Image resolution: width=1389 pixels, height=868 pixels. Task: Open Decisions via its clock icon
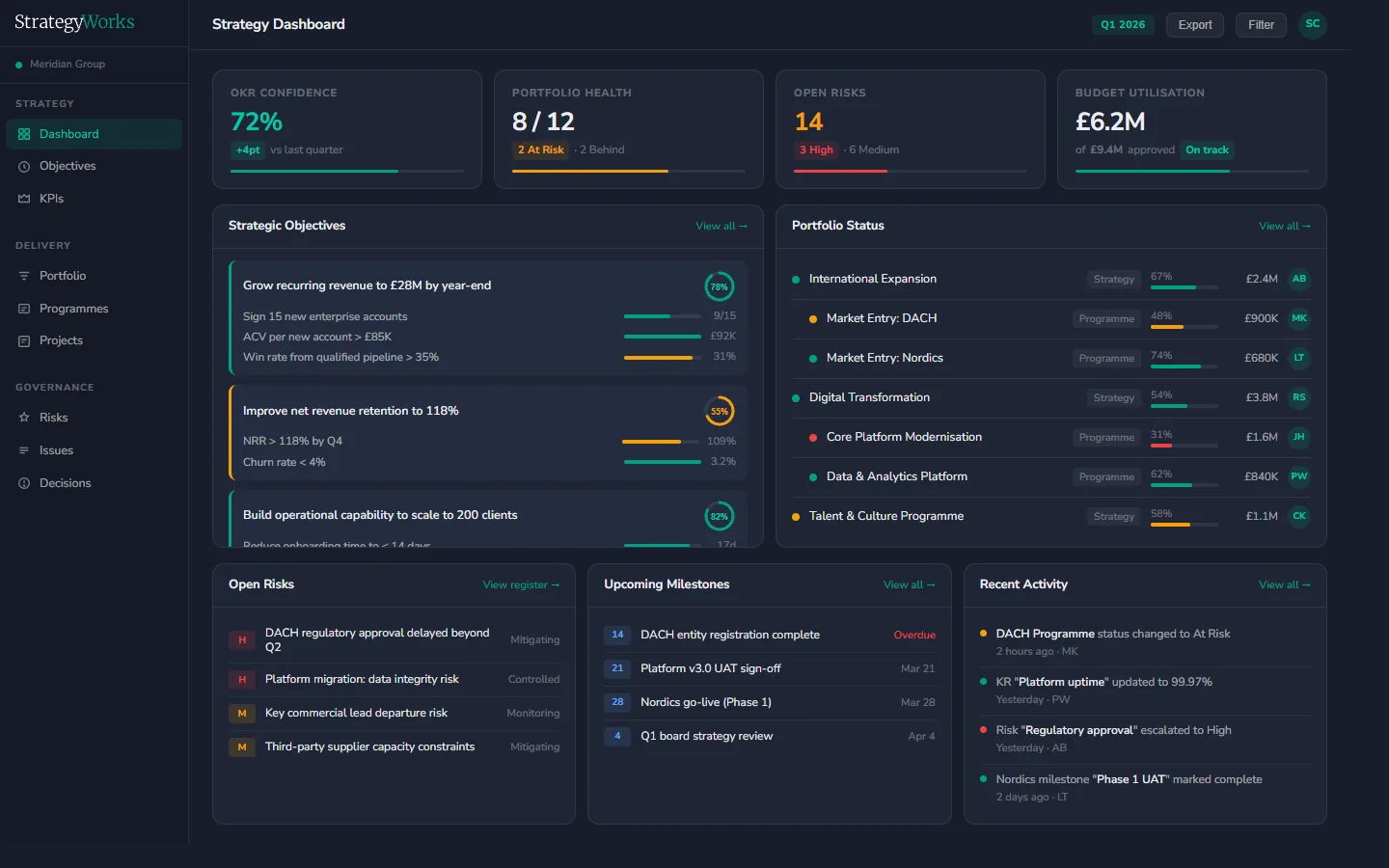click(23, 482)
